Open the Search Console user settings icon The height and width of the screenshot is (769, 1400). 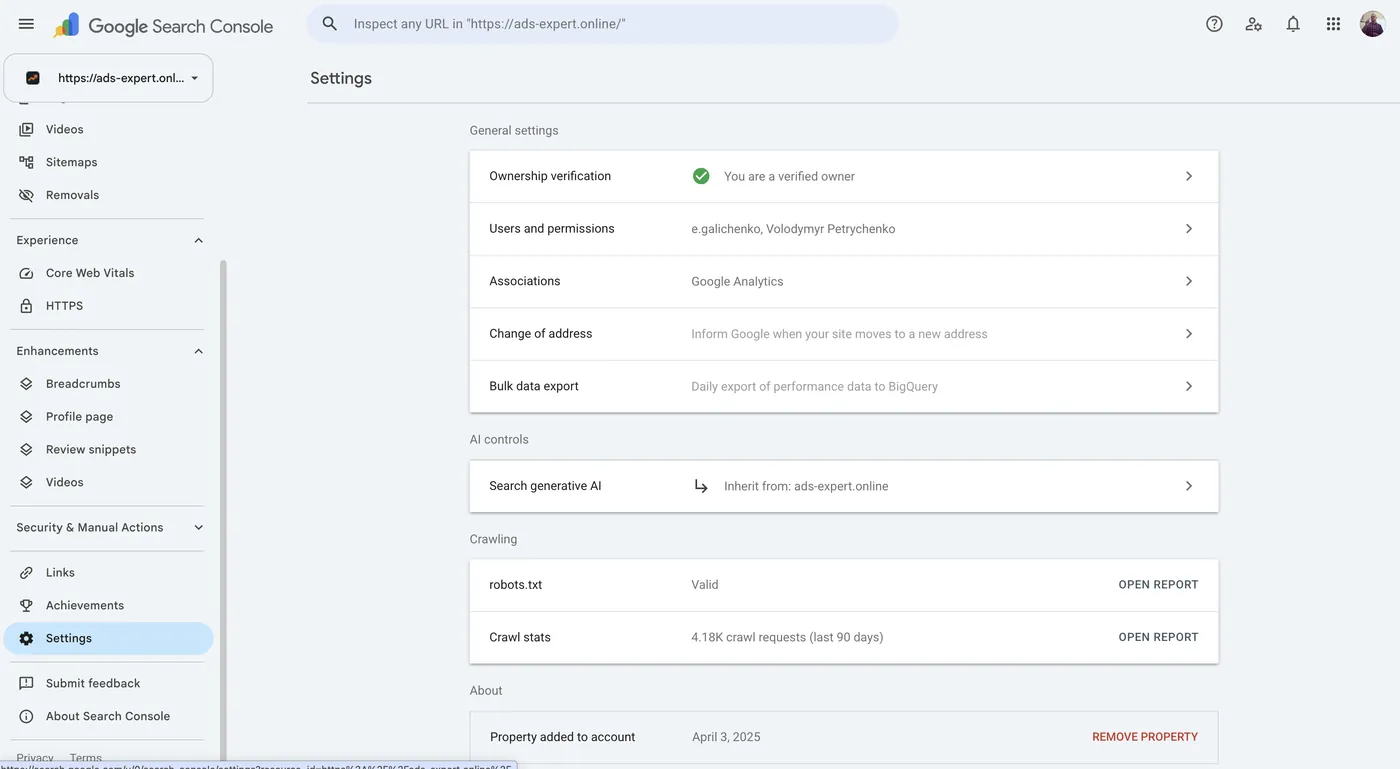[x=1254, y=24]
